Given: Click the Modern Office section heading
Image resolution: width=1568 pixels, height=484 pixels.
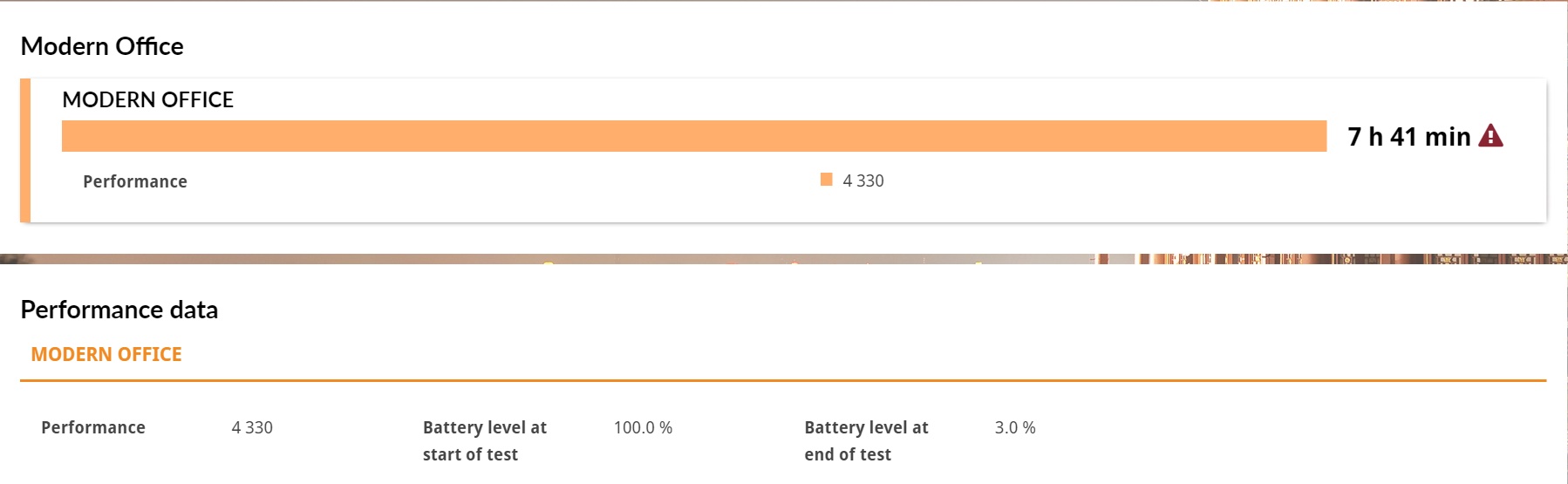Looking at the screenshot, I should coord(102,46).
